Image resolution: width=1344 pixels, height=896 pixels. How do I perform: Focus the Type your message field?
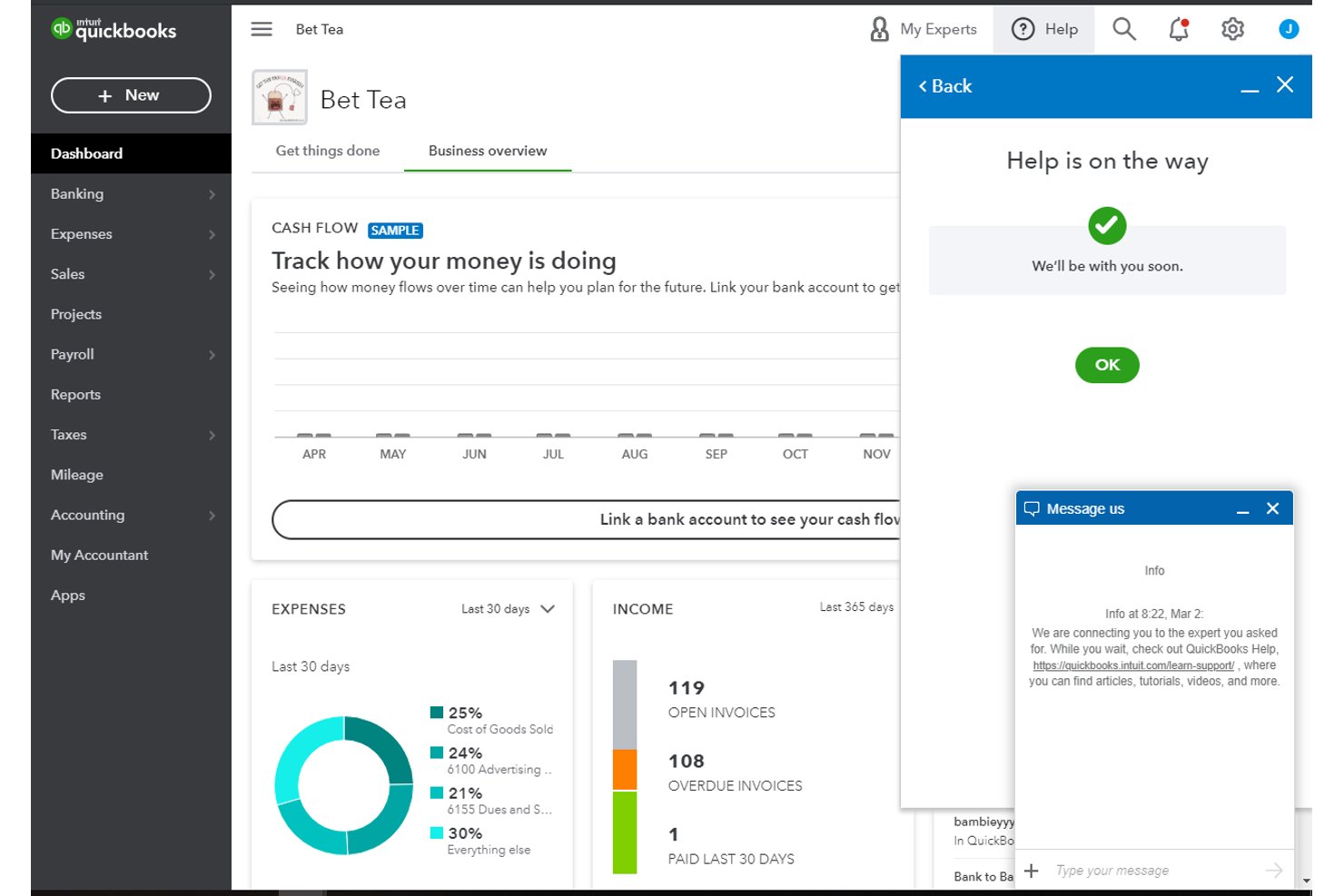(x=1153, y=871)
